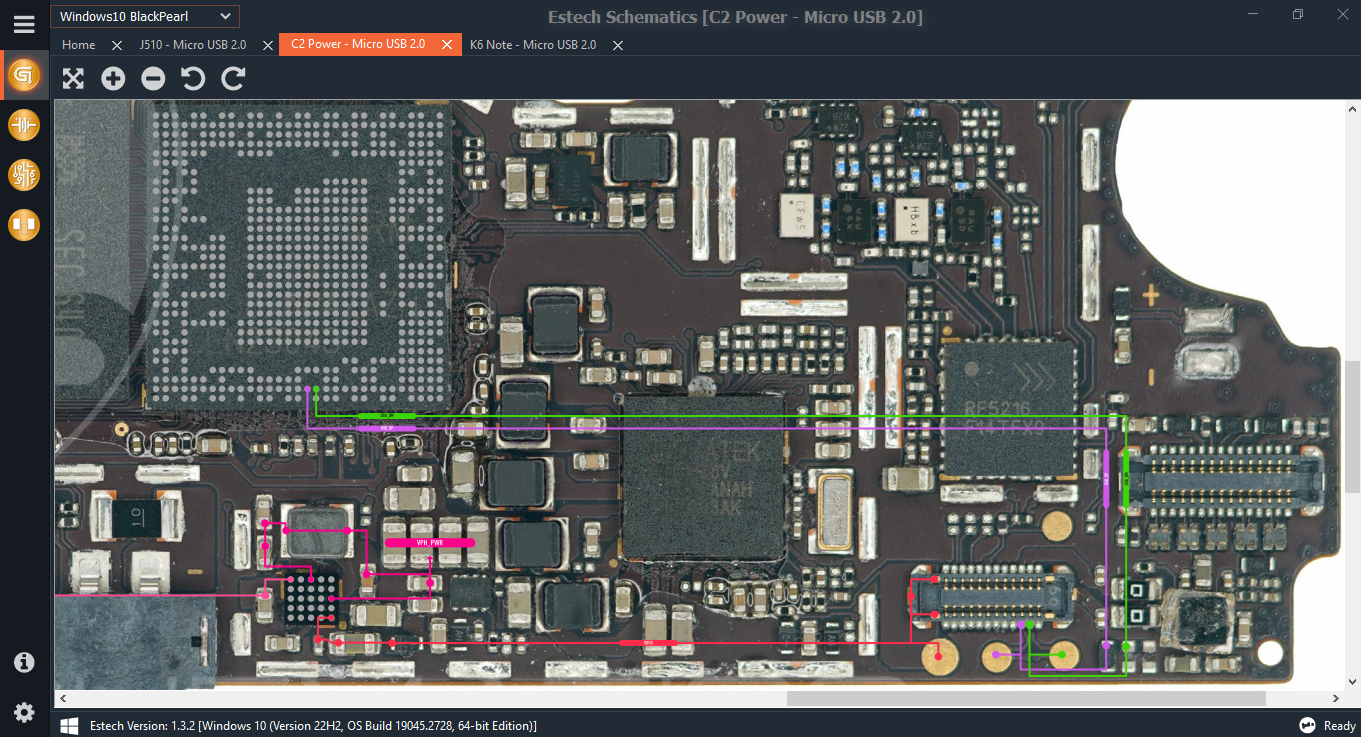Open the capacitor symbol sidebar icon
This screenshot has height=737, width=1361.
24,125
